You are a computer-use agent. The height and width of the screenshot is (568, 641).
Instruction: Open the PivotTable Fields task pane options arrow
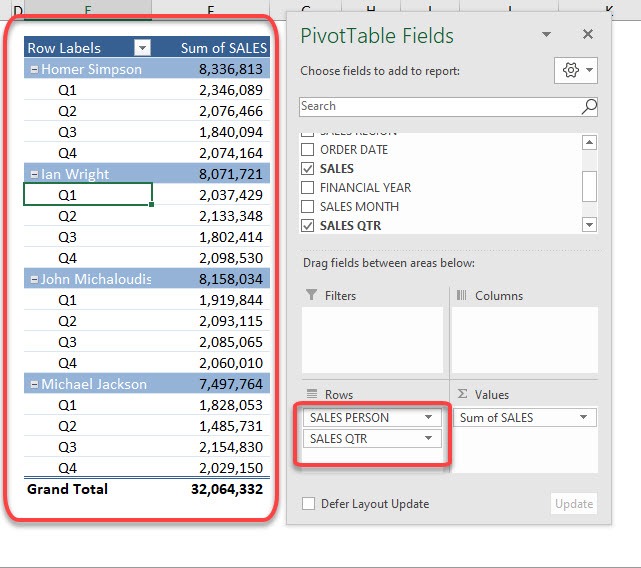546,34
